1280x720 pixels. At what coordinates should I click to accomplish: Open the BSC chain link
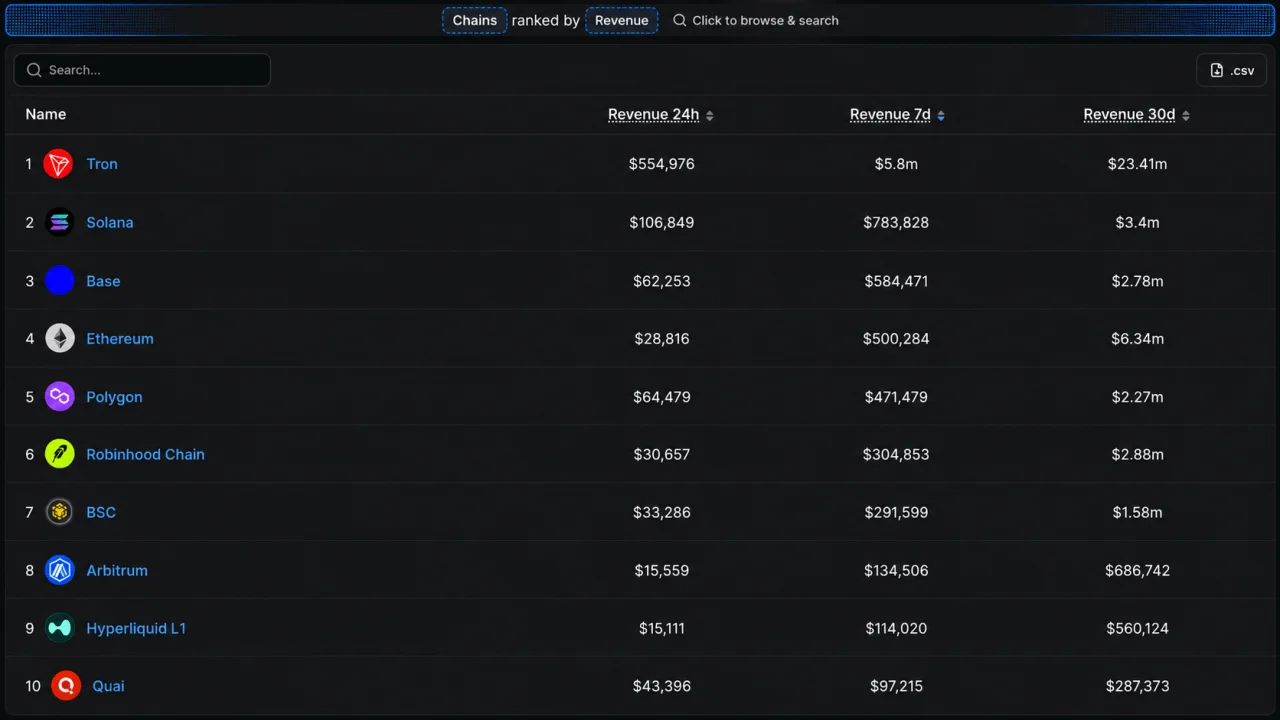point(101,512)
